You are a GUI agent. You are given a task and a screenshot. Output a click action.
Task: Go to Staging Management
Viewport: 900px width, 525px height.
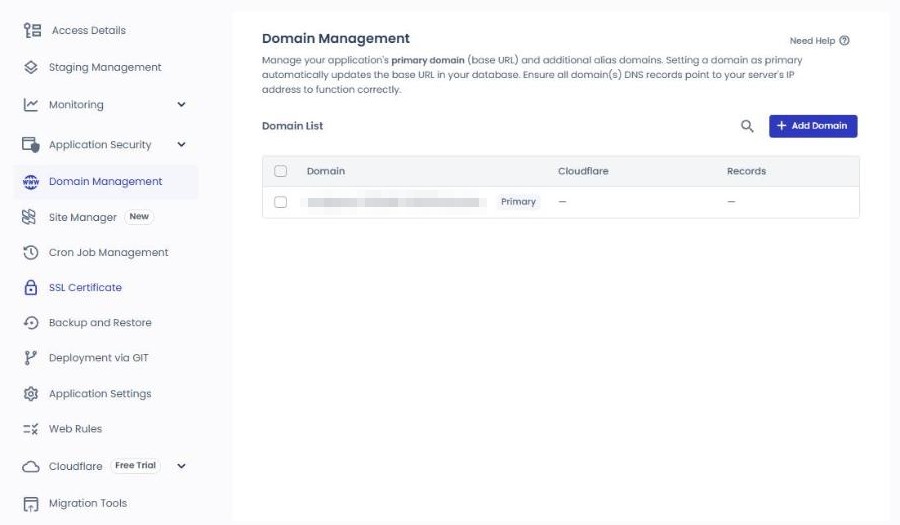coord(105,67)
